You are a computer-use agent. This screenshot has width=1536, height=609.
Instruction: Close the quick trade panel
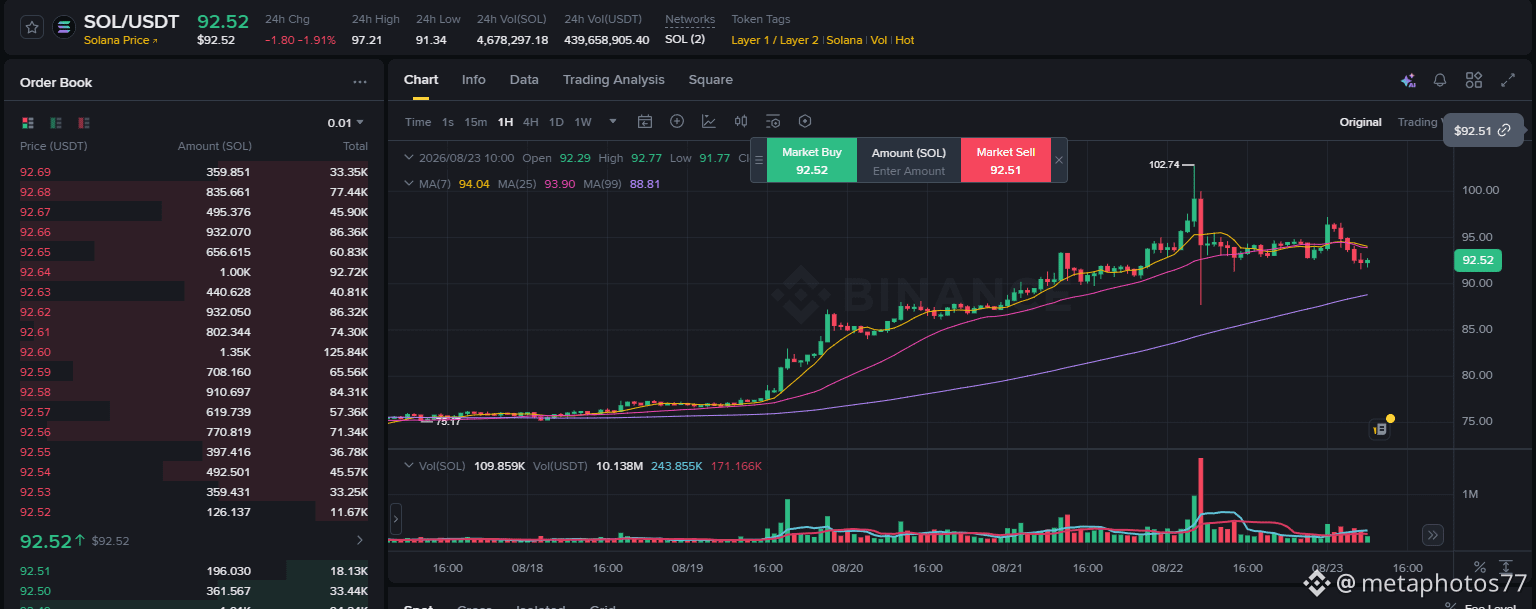pyautogui.click(x=1059, y=160)
